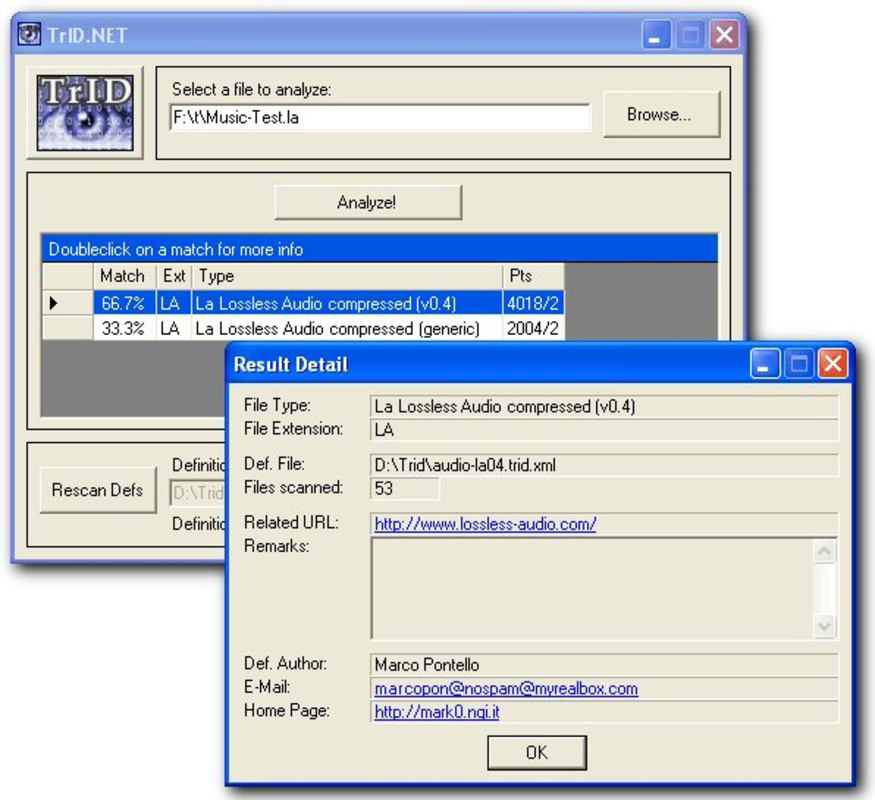Select the 66.7% match cell
Screen dimensions: 875x800
pos(124,303)
